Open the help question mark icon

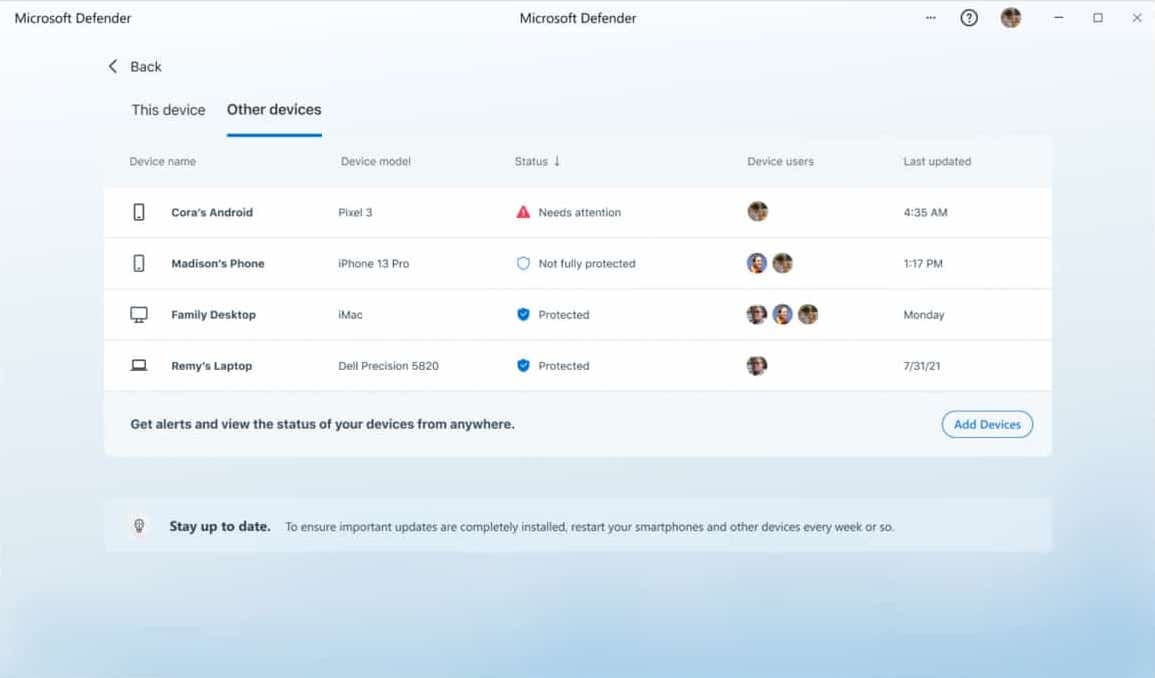[968, 18]
